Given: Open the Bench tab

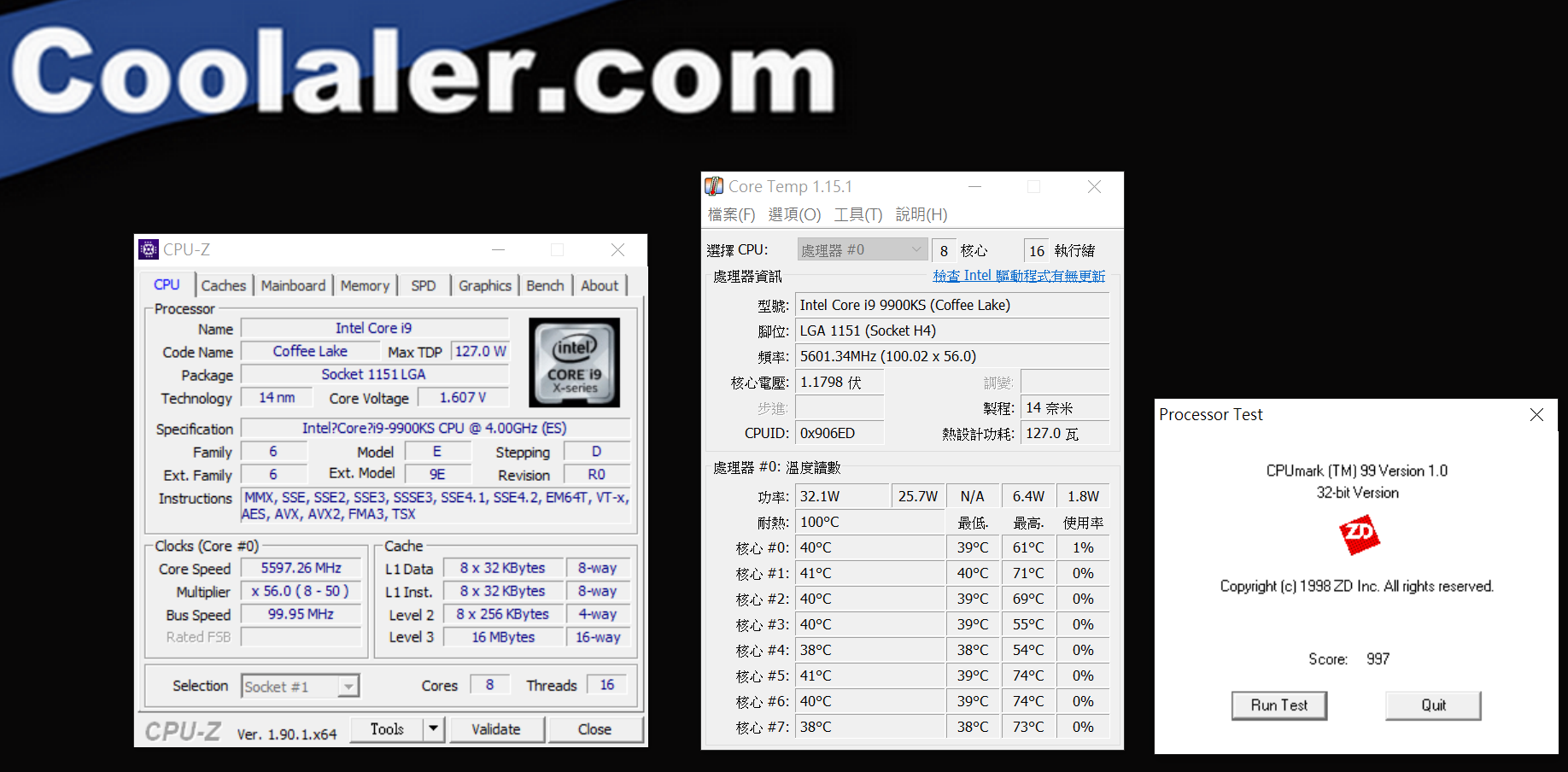Looking at the screenshot, I should coord(545,285).
